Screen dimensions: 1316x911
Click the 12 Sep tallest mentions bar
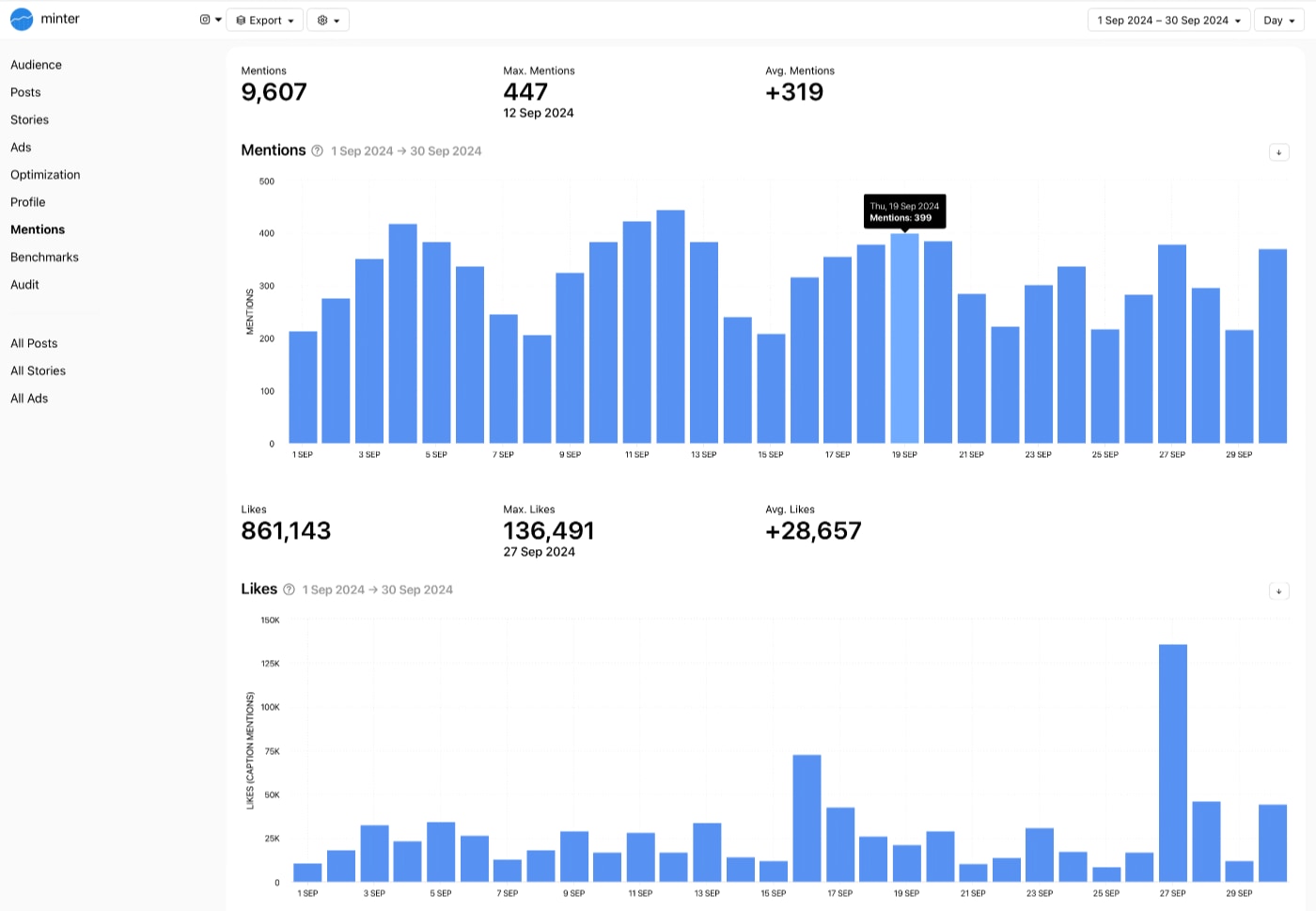click(670, 326)
